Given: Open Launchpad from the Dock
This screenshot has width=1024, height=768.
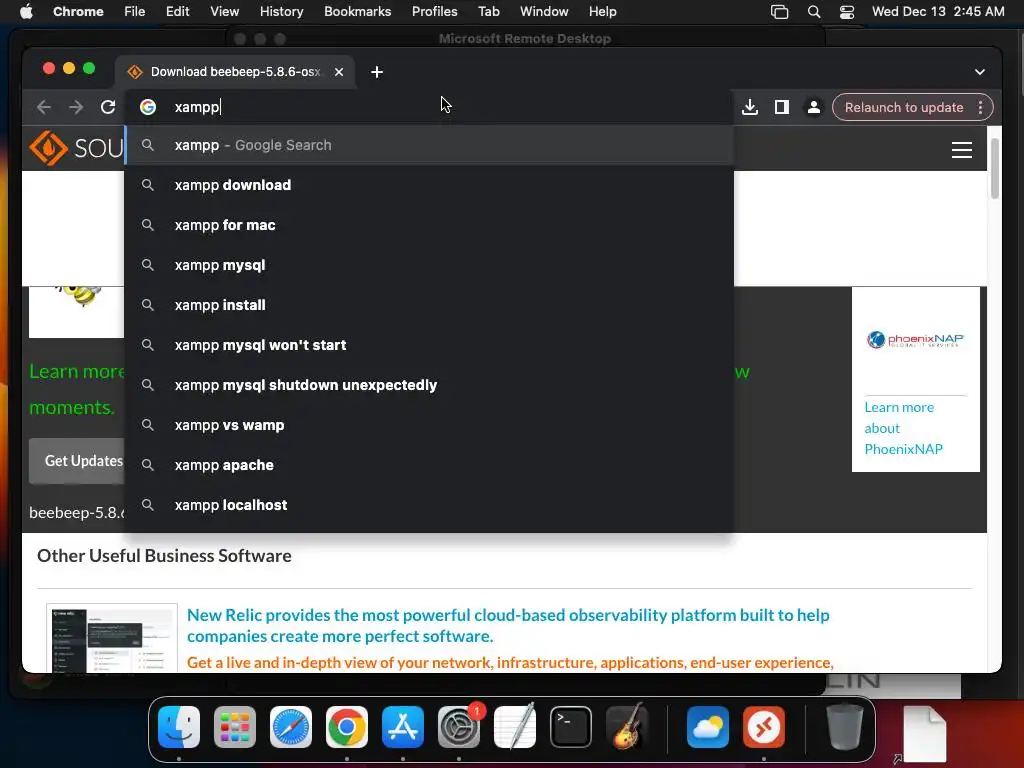Looking at the screenshot, I should click(x=235, y=727).
